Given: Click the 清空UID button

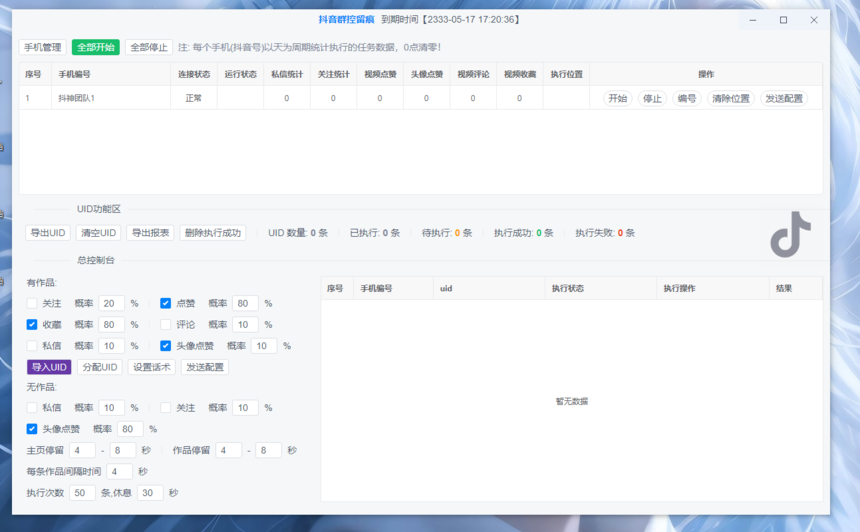Looking at the screenshot, I should click(x=98, y=233).
